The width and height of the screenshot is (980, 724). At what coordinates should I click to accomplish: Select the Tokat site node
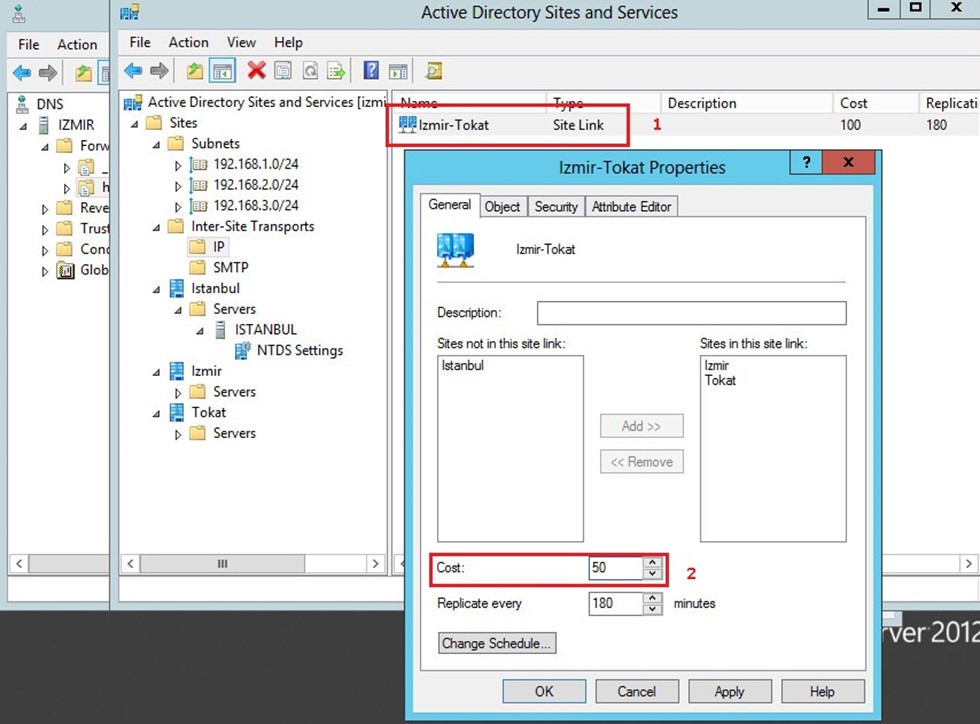[x=208, y=412]
